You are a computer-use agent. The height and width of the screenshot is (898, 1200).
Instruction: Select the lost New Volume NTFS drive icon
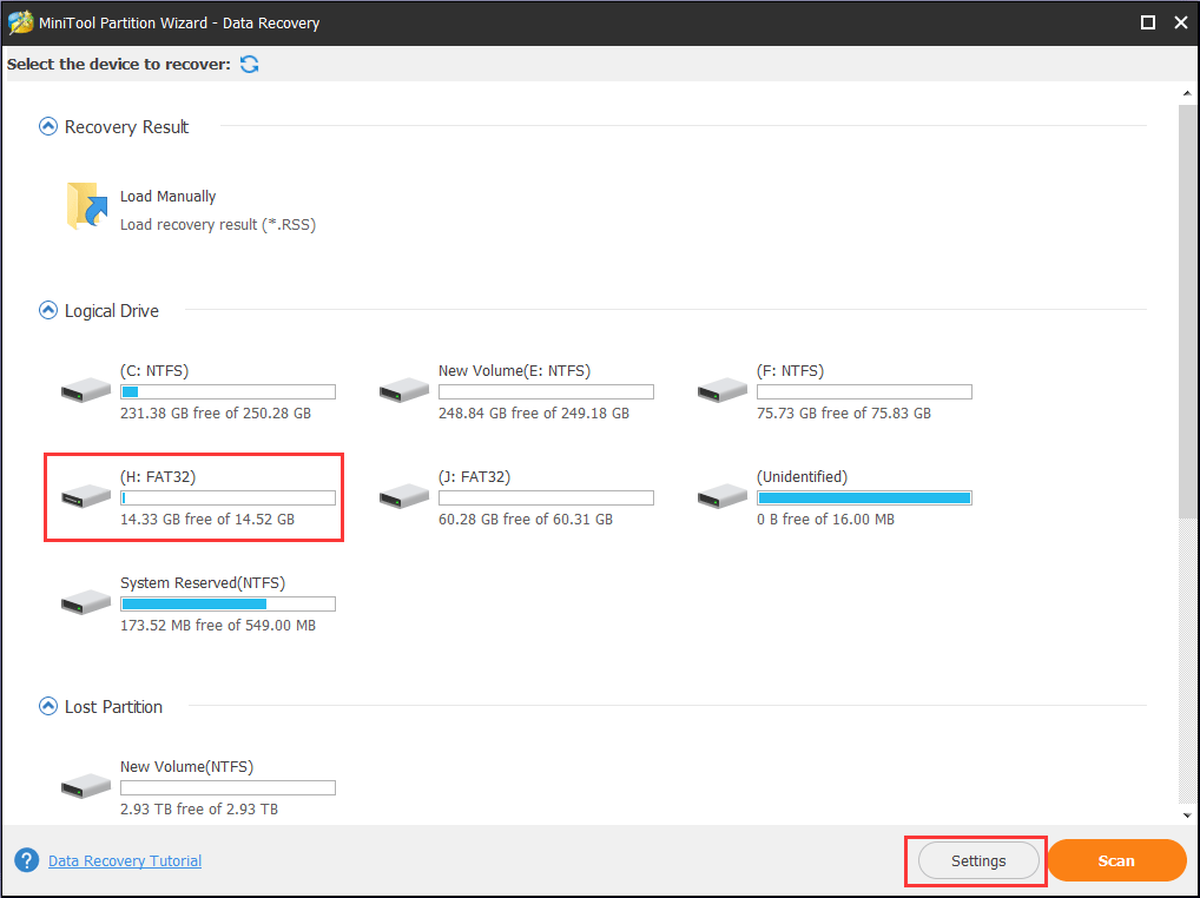[86, 787]
